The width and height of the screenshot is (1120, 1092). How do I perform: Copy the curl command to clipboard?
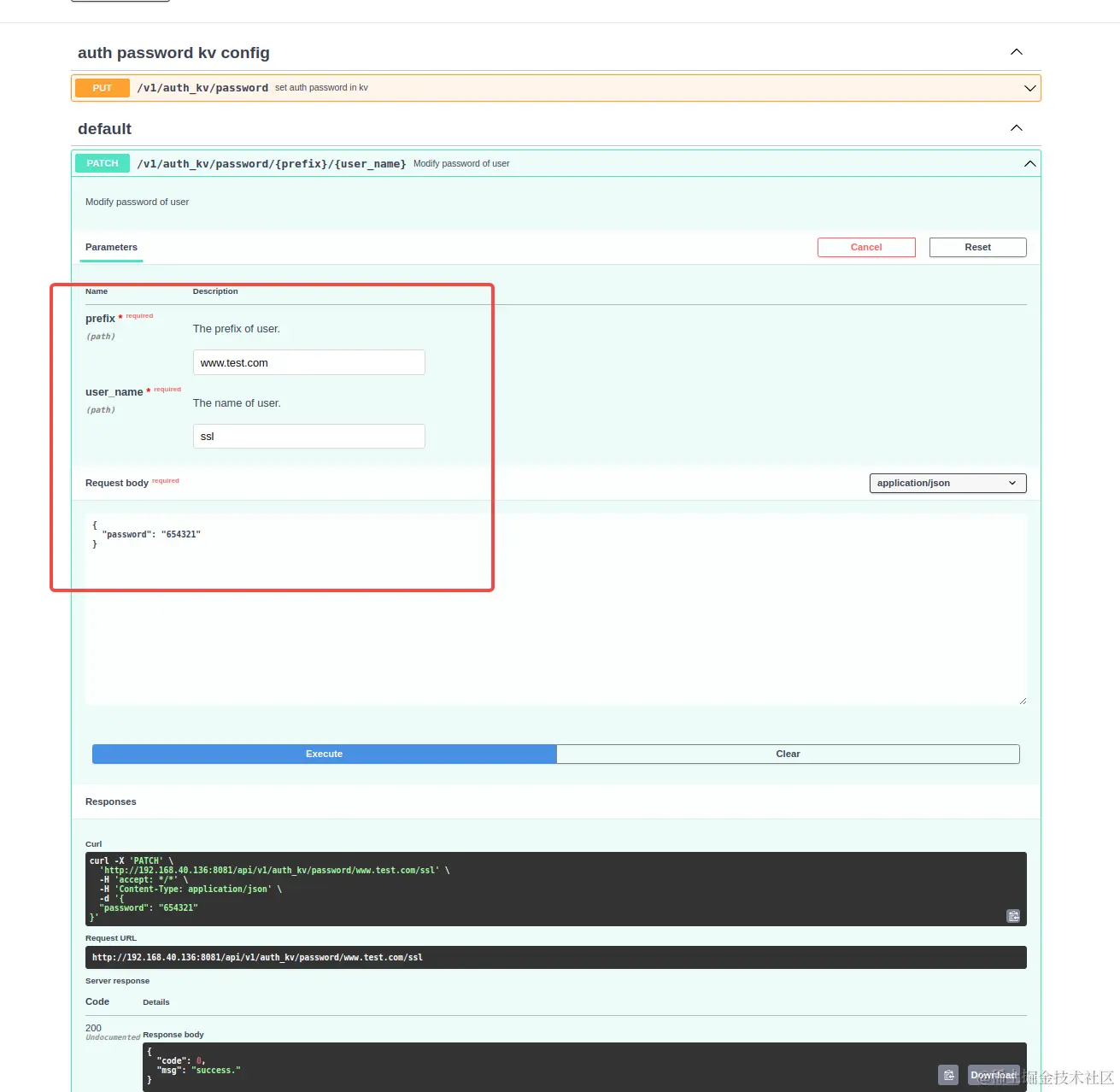1013,915
